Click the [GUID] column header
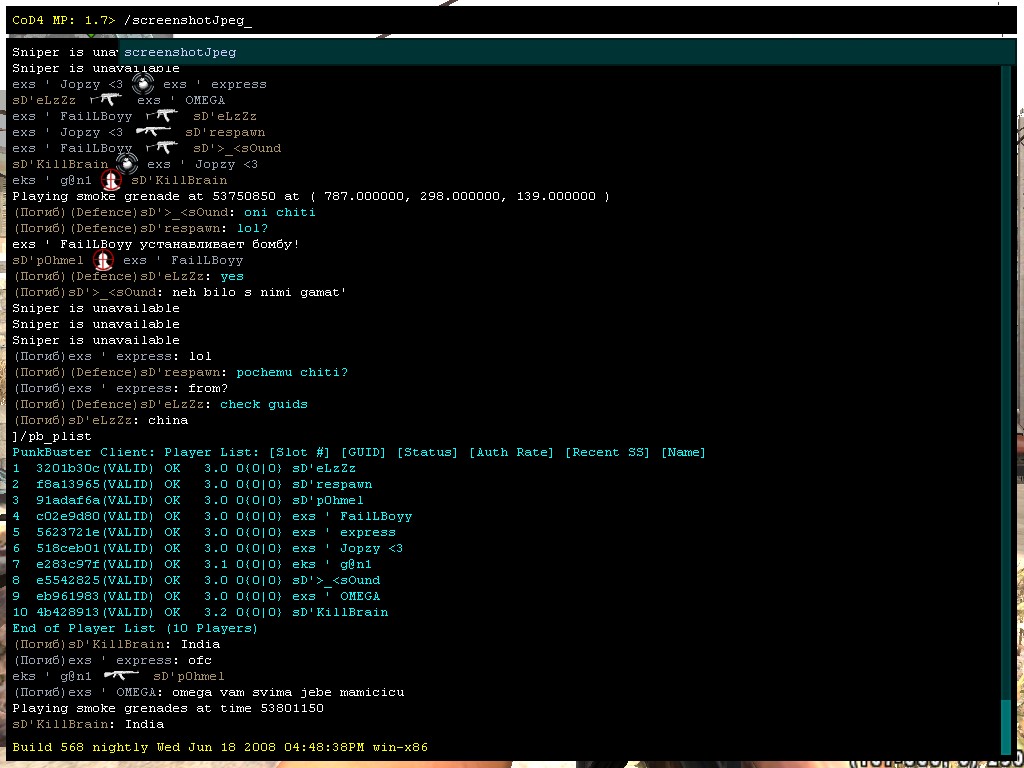1024x768 pixels. click(364, 452)
